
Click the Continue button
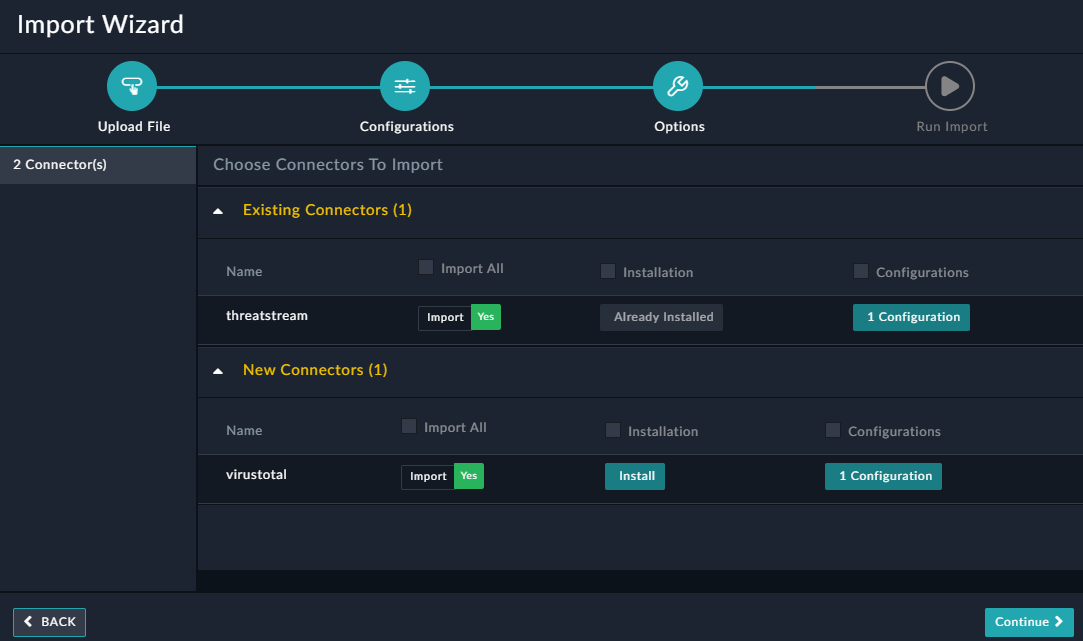click(x=1029, y=622)
